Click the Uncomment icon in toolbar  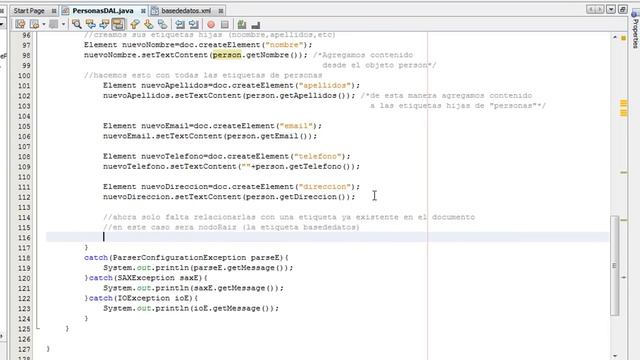tap(256, 24)
